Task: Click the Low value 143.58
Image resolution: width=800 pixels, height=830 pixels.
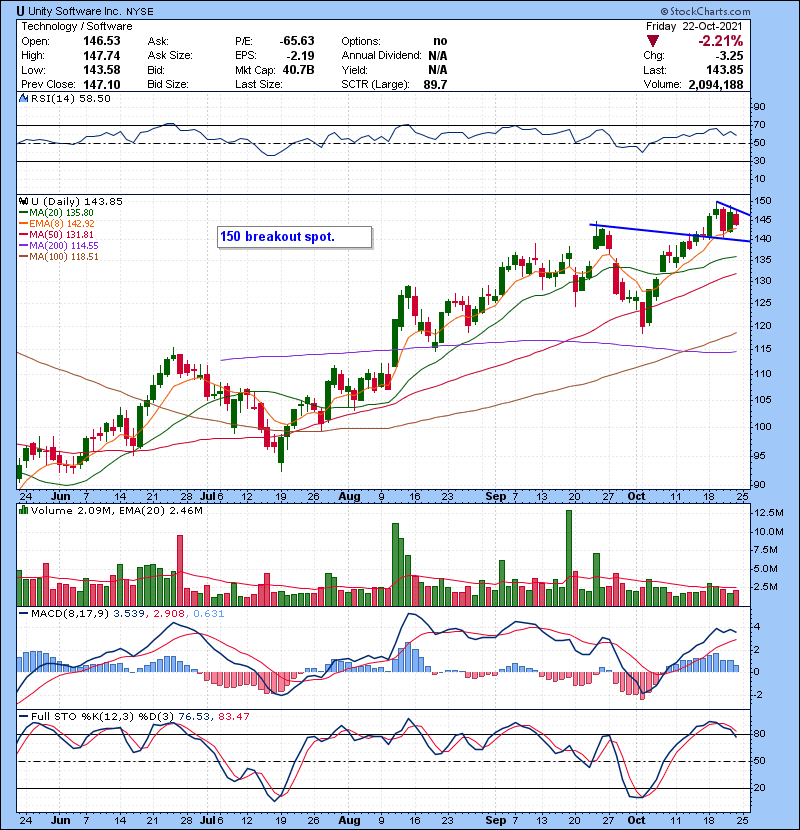Action: coord(102,70)
